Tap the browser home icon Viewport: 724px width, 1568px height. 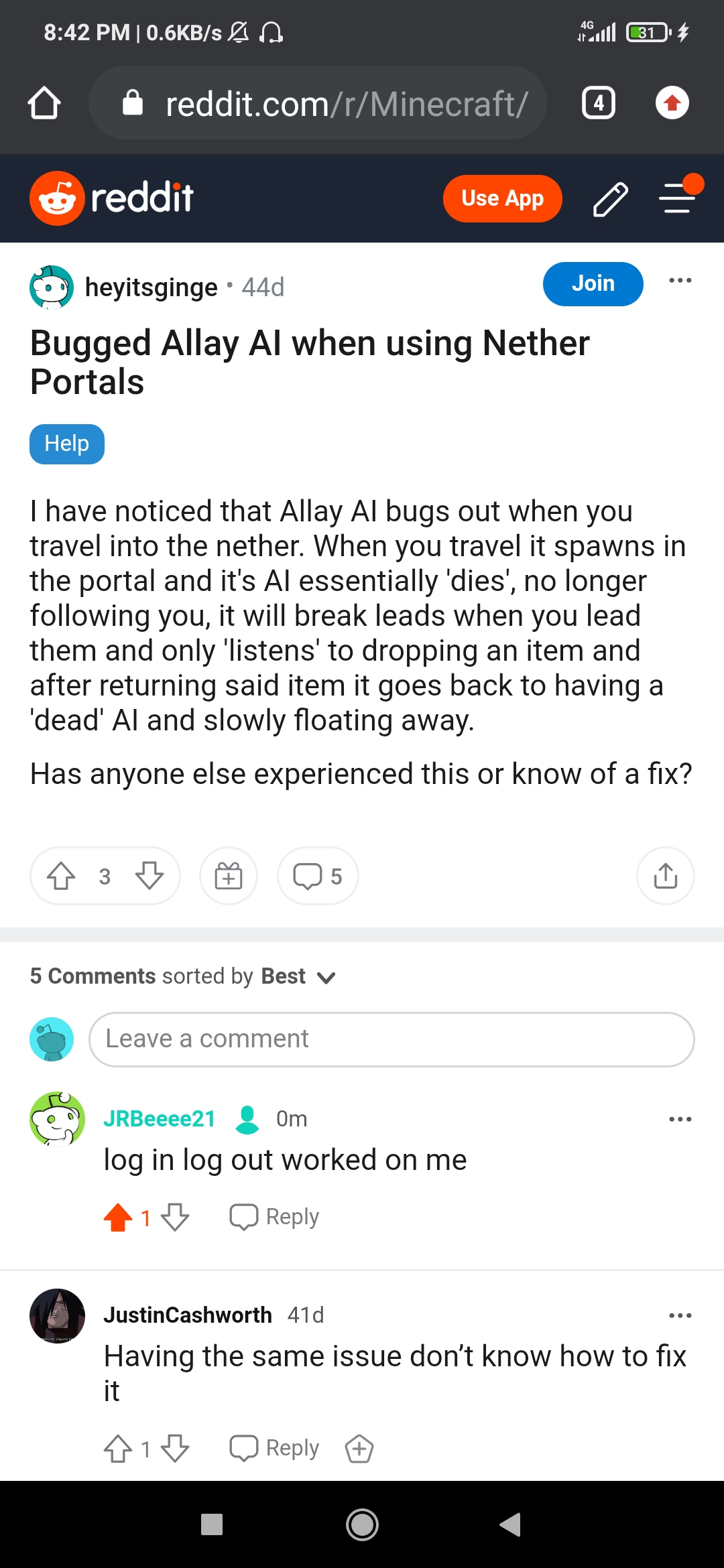pyautogui.click(x=44, y=103)
